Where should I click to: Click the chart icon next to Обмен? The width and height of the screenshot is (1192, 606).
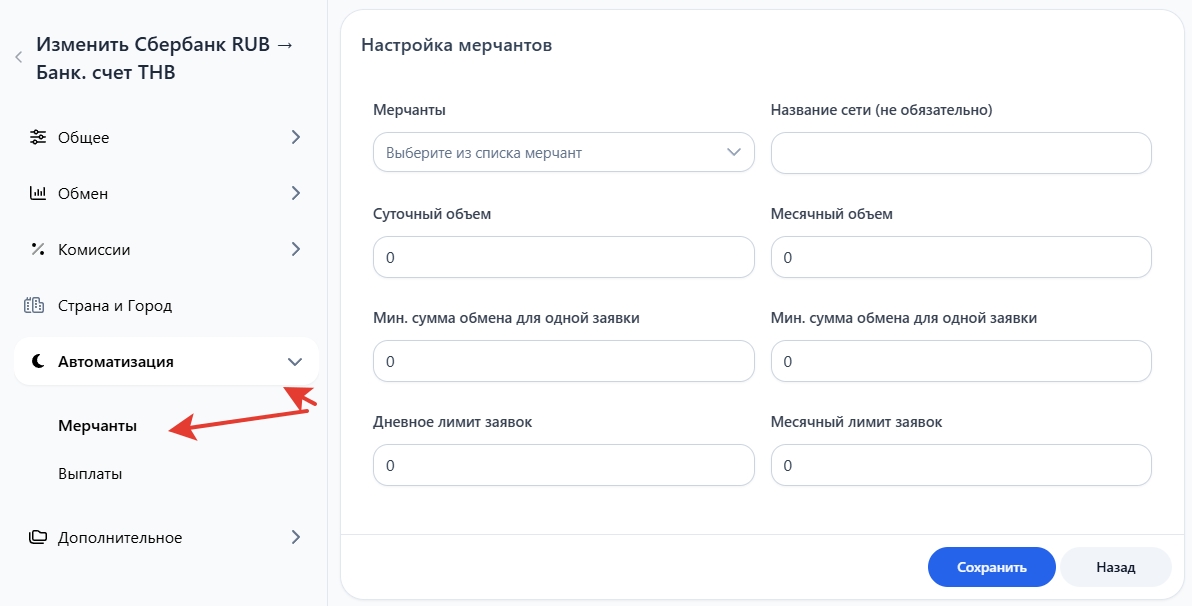[38, 193]
